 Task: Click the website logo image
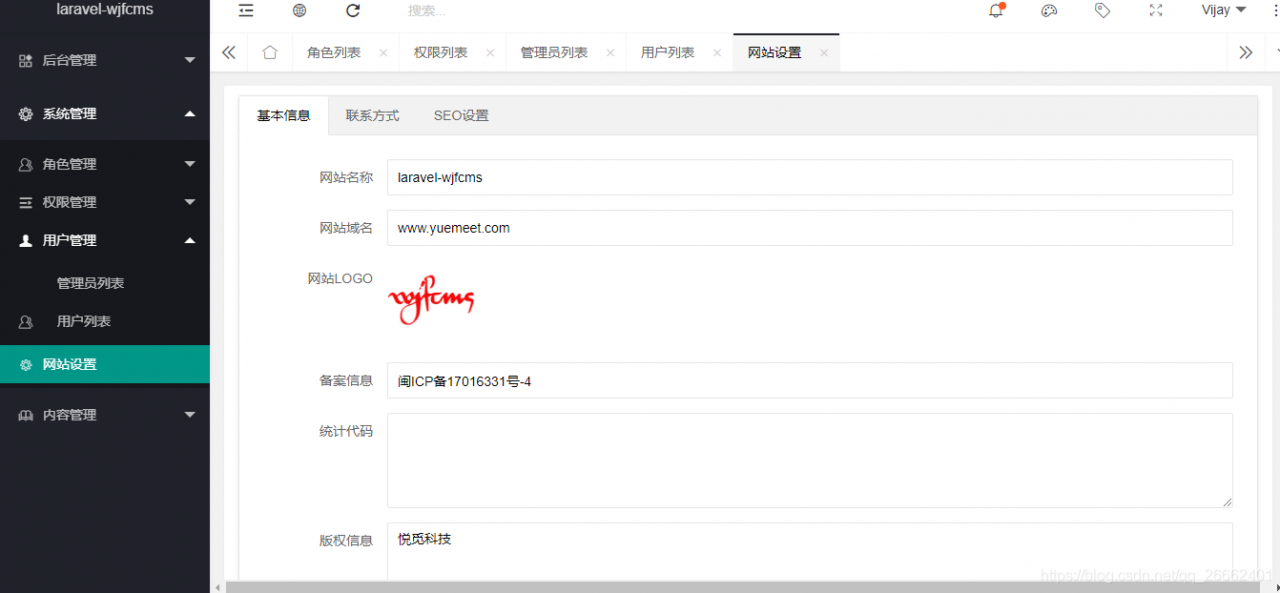[x=431, y=298]
